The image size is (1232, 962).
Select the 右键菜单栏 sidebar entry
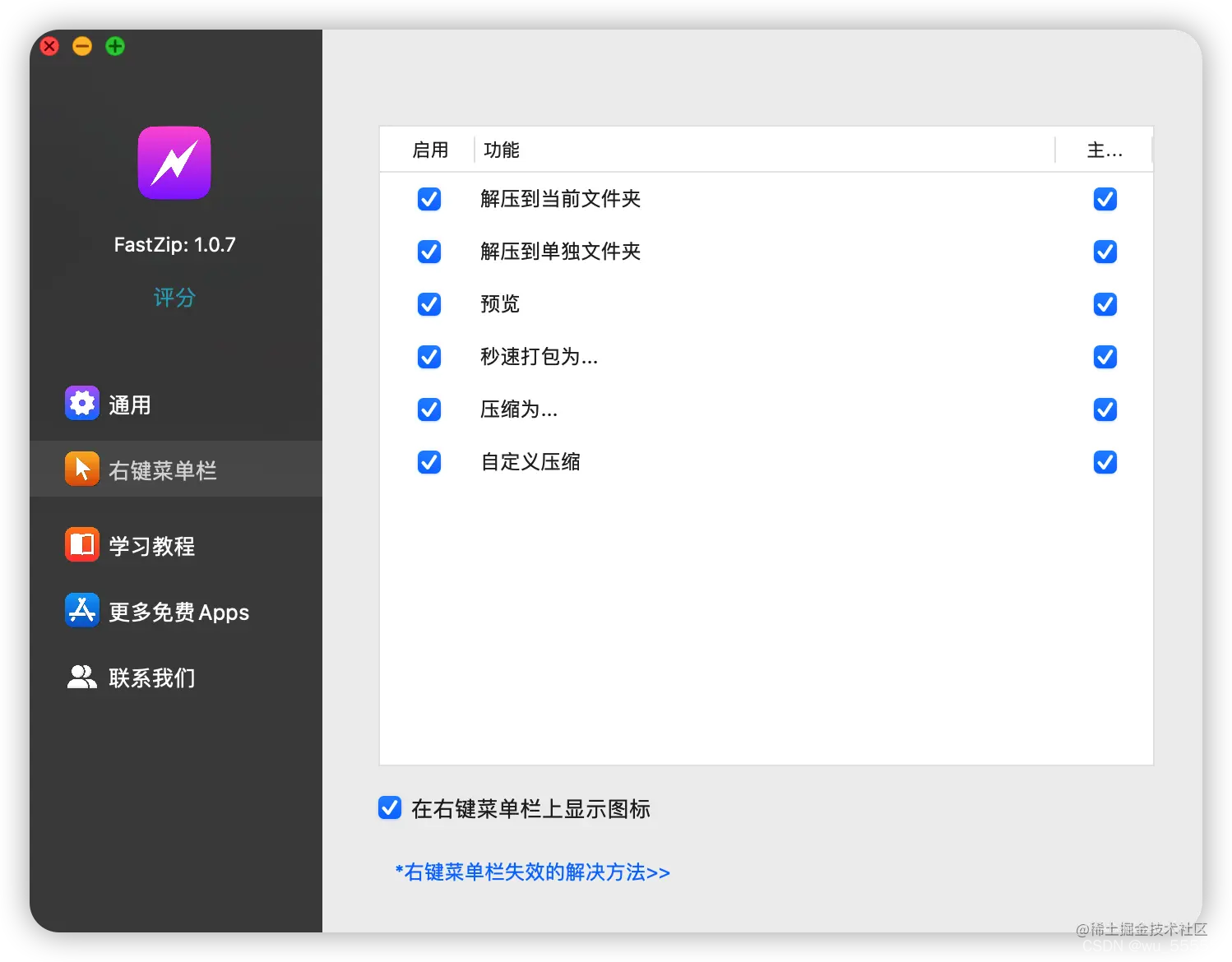161,469
